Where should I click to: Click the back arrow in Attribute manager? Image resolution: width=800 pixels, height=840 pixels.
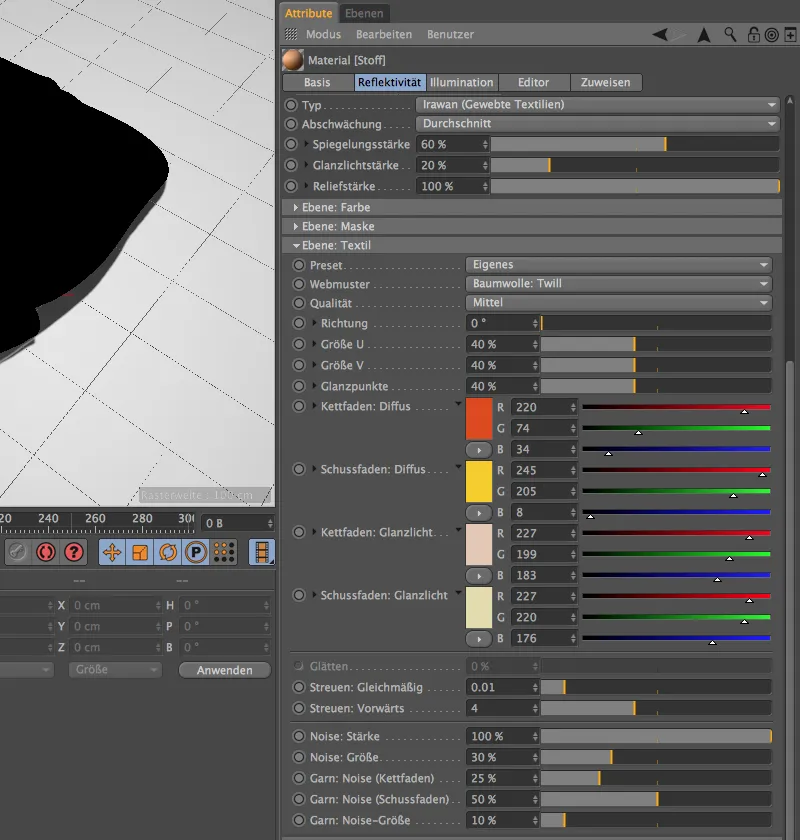660,35
